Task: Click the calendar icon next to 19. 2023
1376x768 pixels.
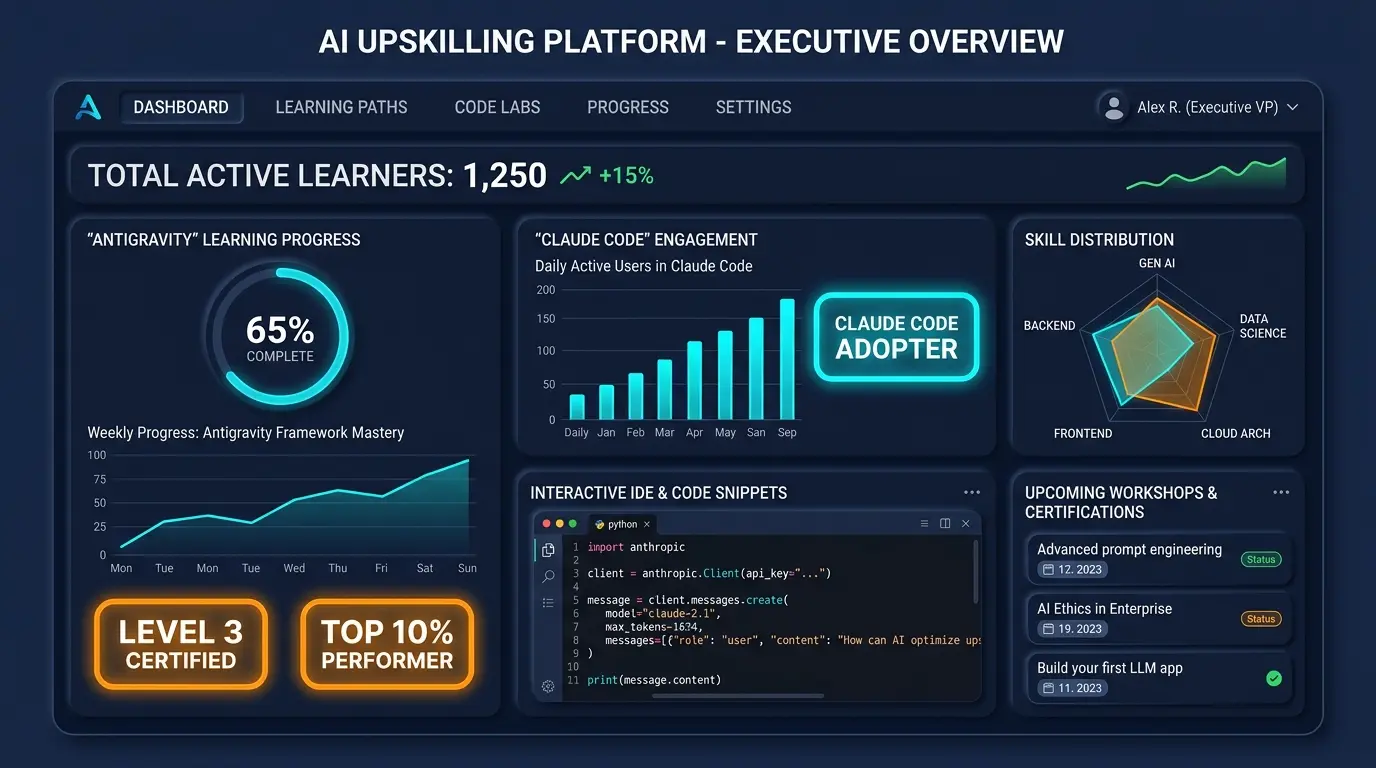Action: coord(1048,629)
